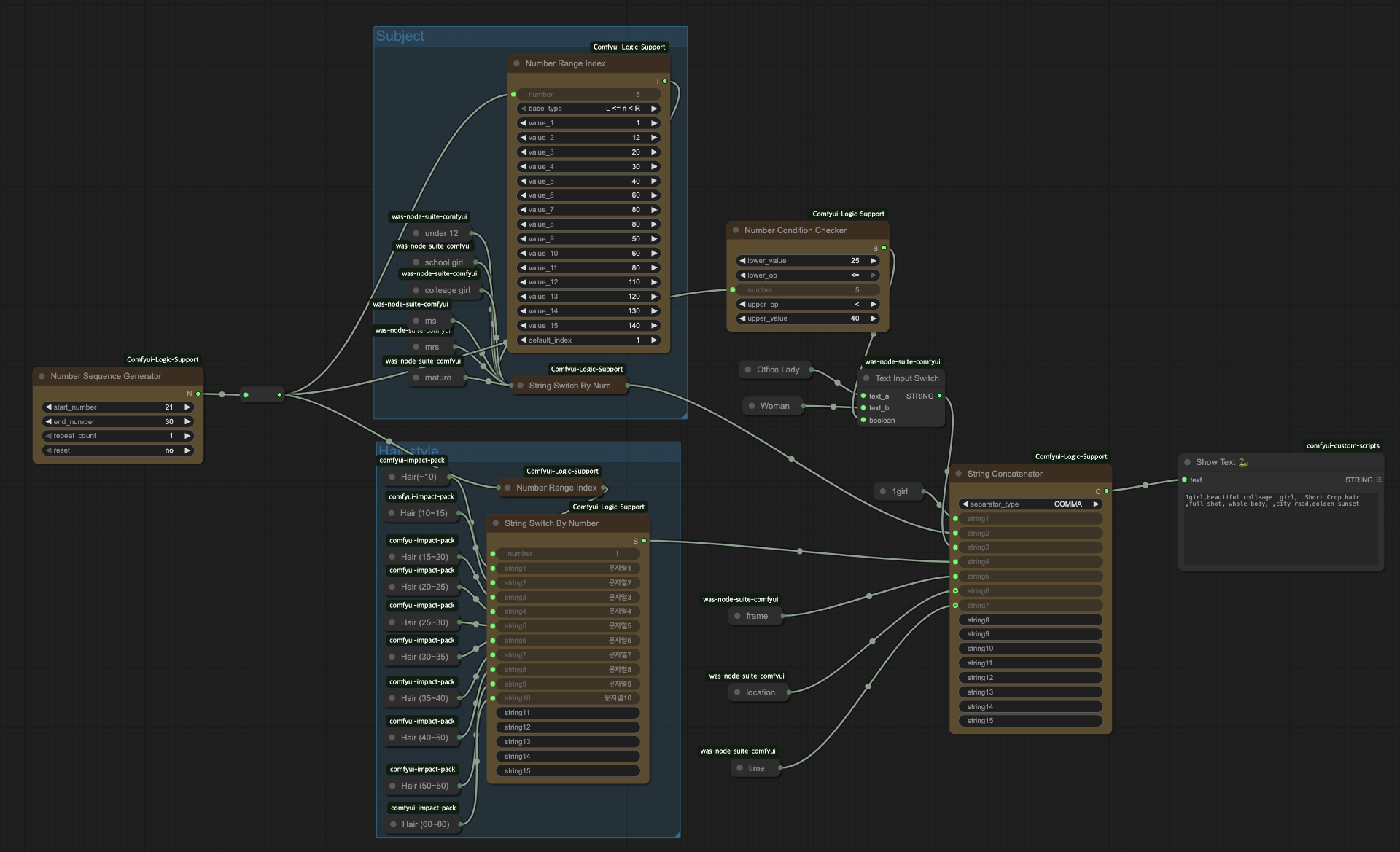1400x852 pixels.
Task: Expand the time node dot
Action: pos(739,768)
